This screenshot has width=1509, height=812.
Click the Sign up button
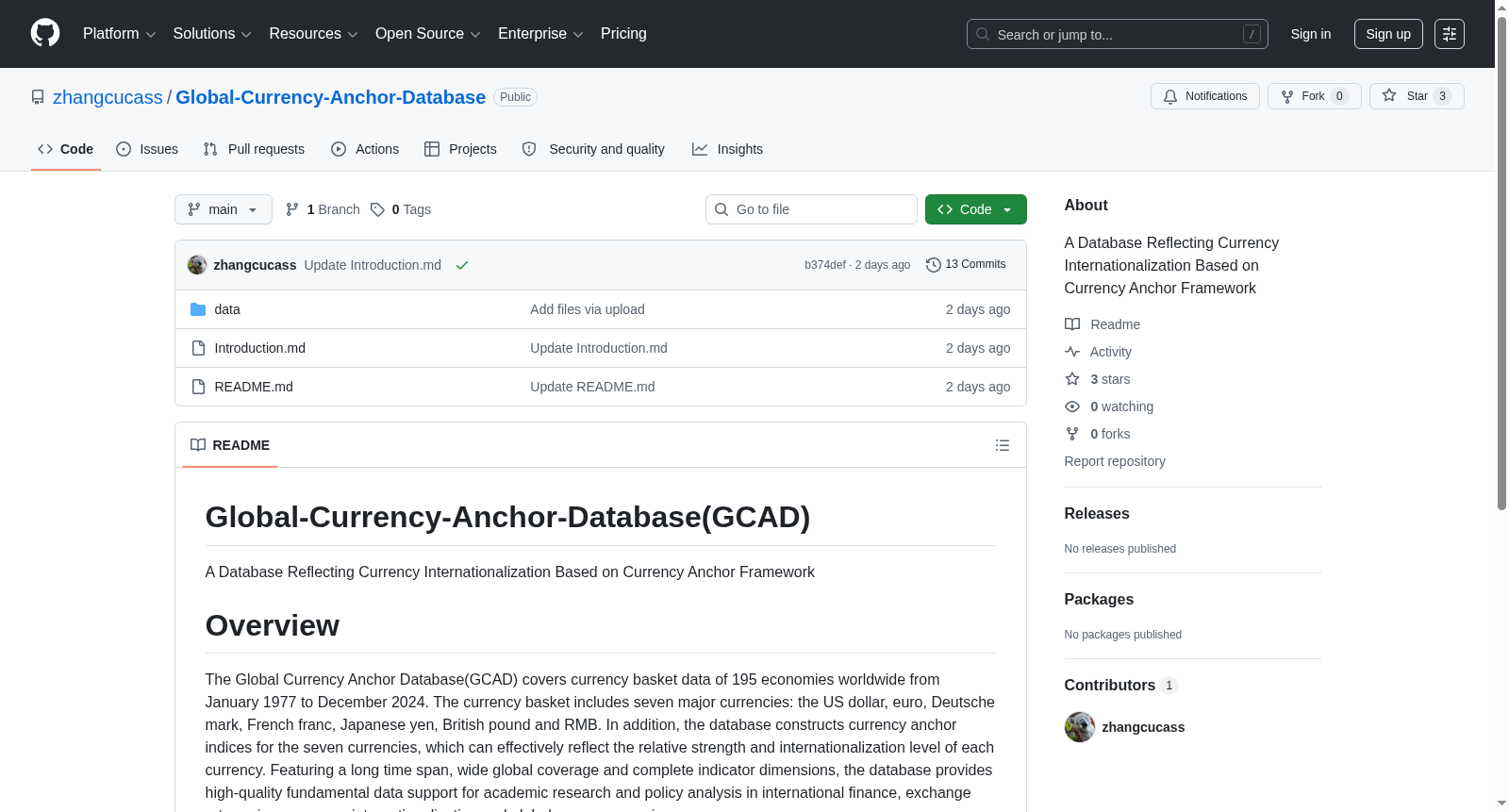click(1388, 34)
